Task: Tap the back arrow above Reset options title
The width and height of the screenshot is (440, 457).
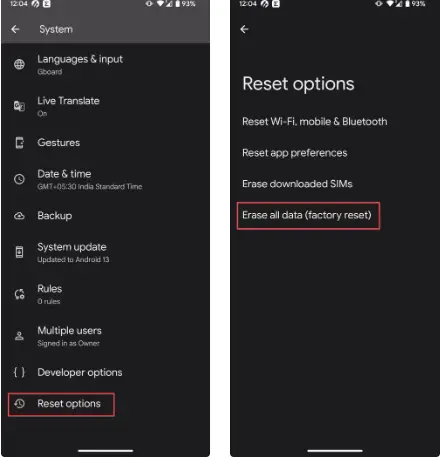Action: pyautogui.click(x=244, y=29)
